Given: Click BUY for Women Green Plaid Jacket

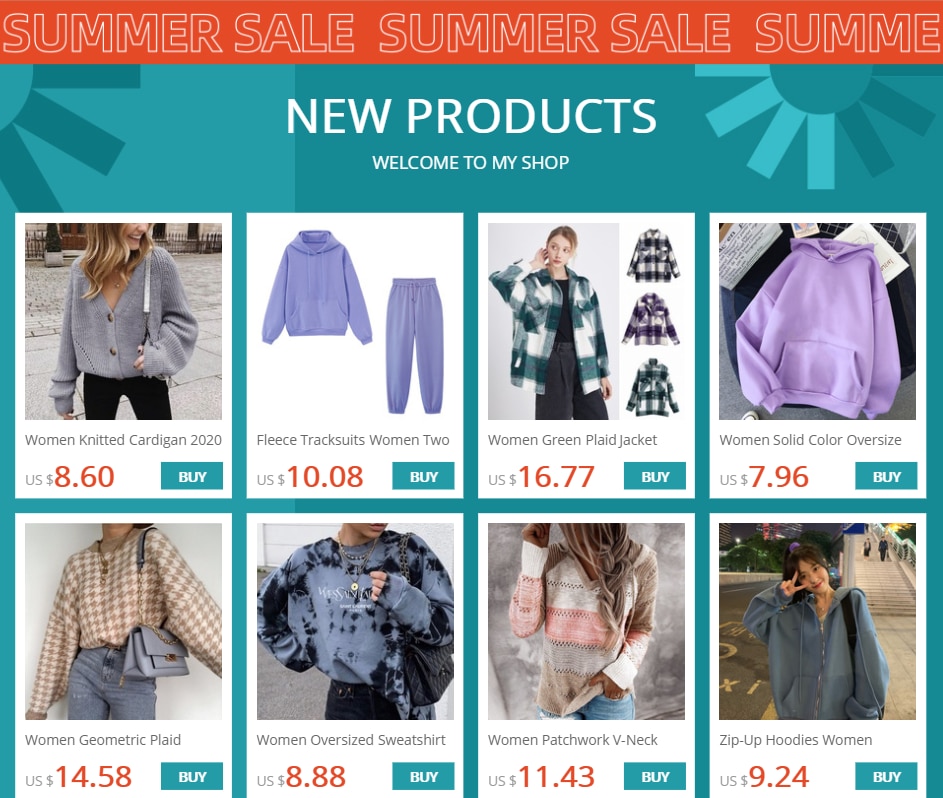Looking at the screenshot, I should 655,476.
